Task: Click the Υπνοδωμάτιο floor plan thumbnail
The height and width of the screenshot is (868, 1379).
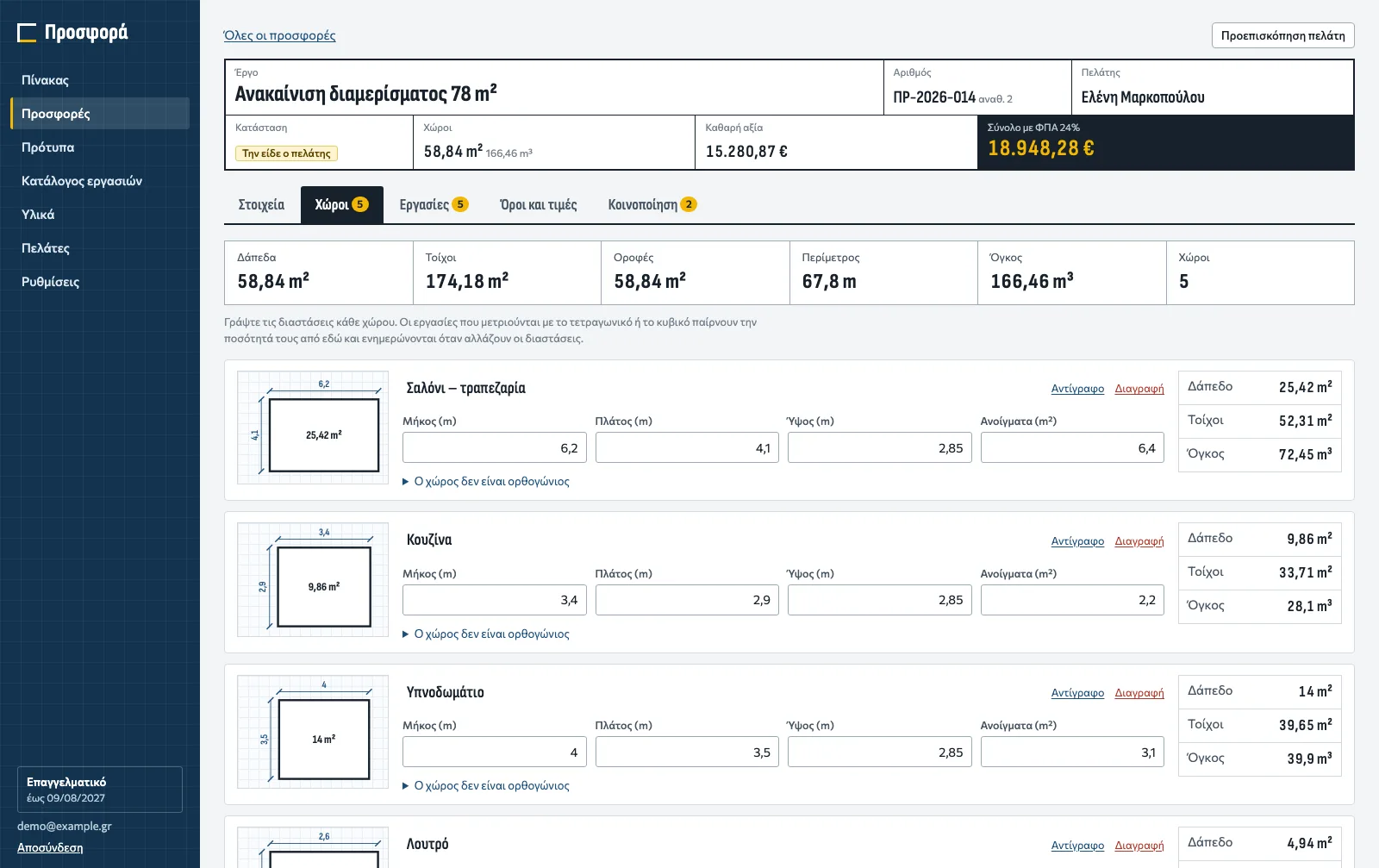Action: 313,732
